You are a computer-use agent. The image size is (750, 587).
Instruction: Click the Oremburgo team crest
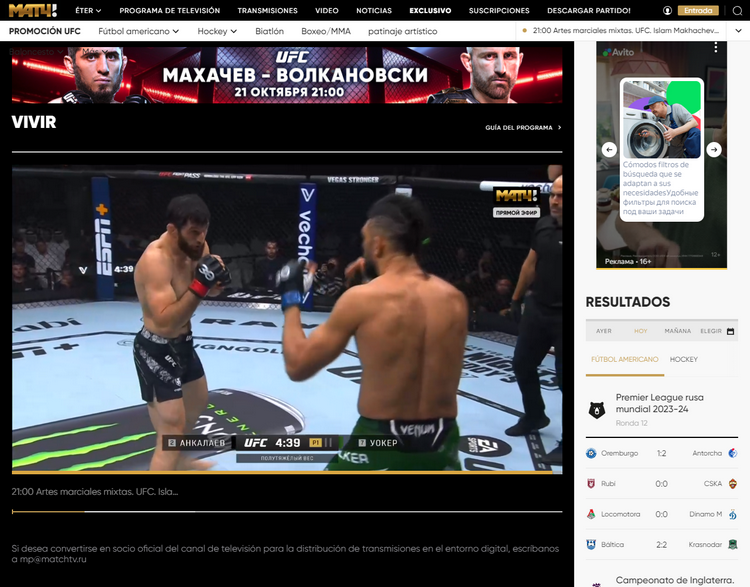pyautogui.click(x=591, y=453)
